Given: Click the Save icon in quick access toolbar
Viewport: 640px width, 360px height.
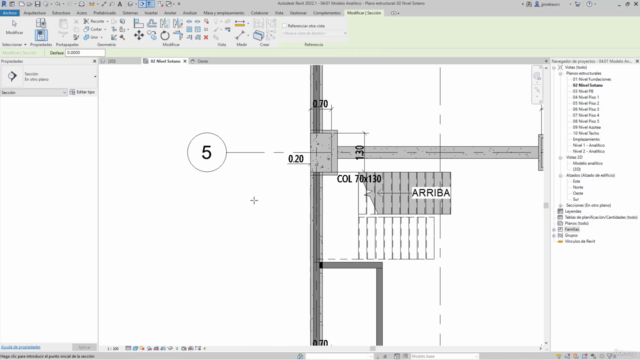Looking at the screenshot, I should point(37,4).
